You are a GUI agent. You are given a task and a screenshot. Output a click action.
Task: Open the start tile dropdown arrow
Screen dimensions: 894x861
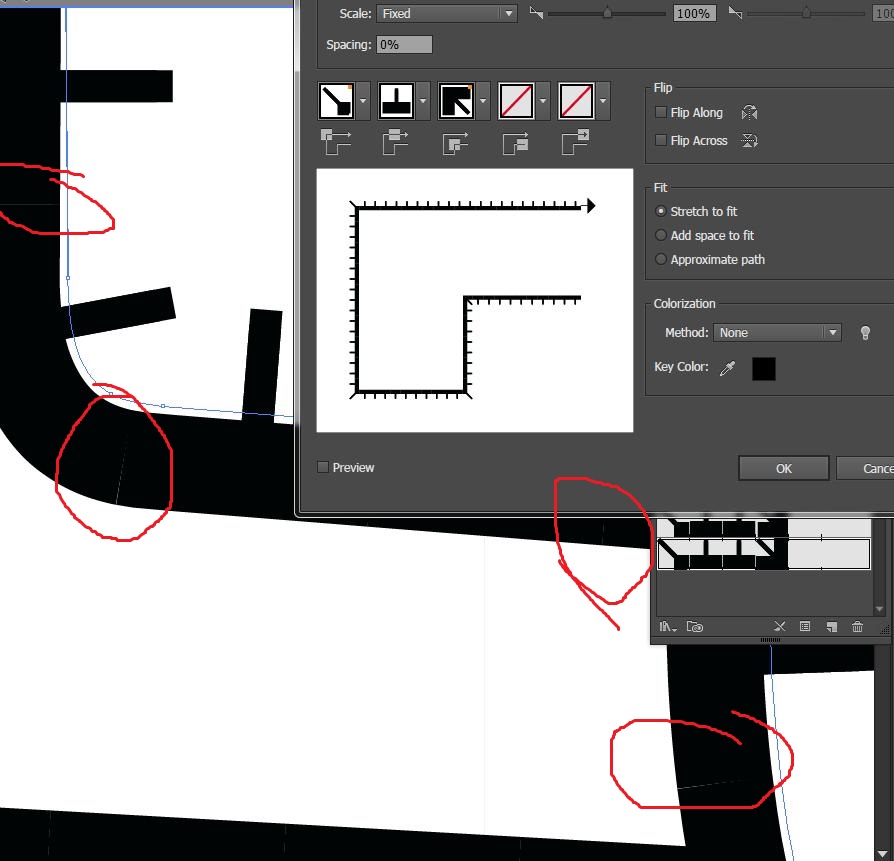[543, 101]
